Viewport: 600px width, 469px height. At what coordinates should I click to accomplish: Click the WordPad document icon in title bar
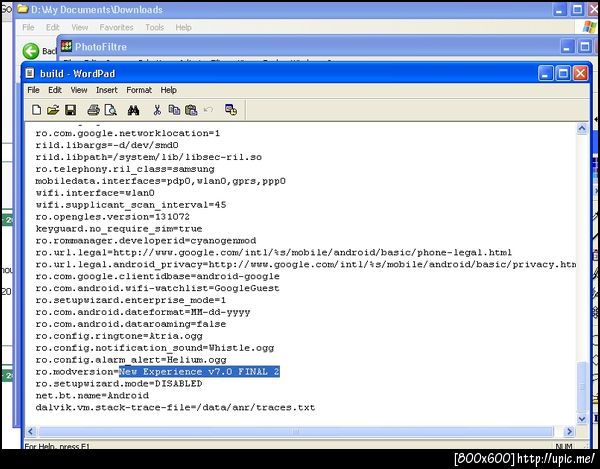(30, 73)
